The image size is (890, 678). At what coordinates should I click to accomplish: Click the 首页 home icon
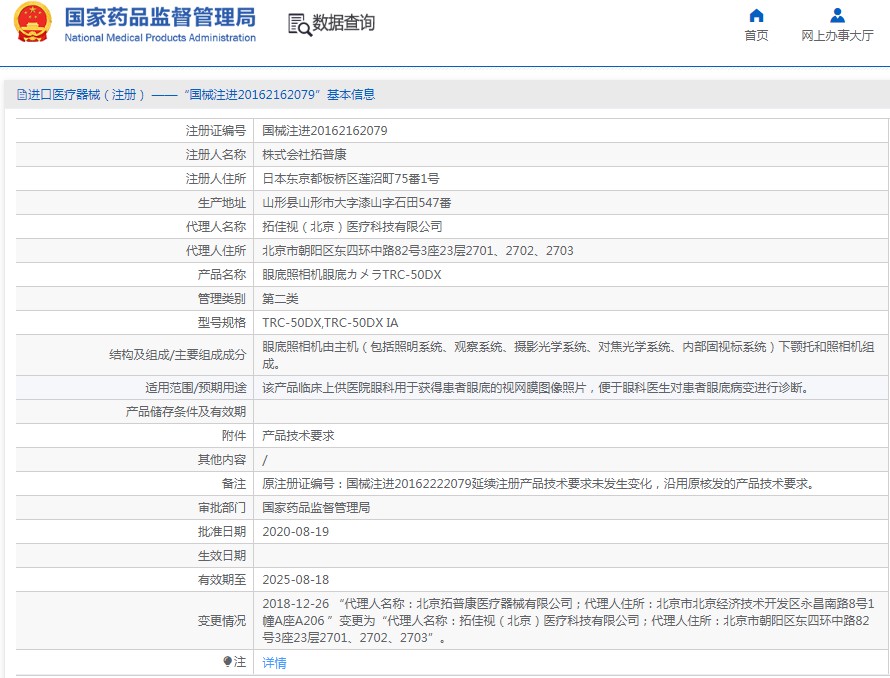[x=756, y=15]
